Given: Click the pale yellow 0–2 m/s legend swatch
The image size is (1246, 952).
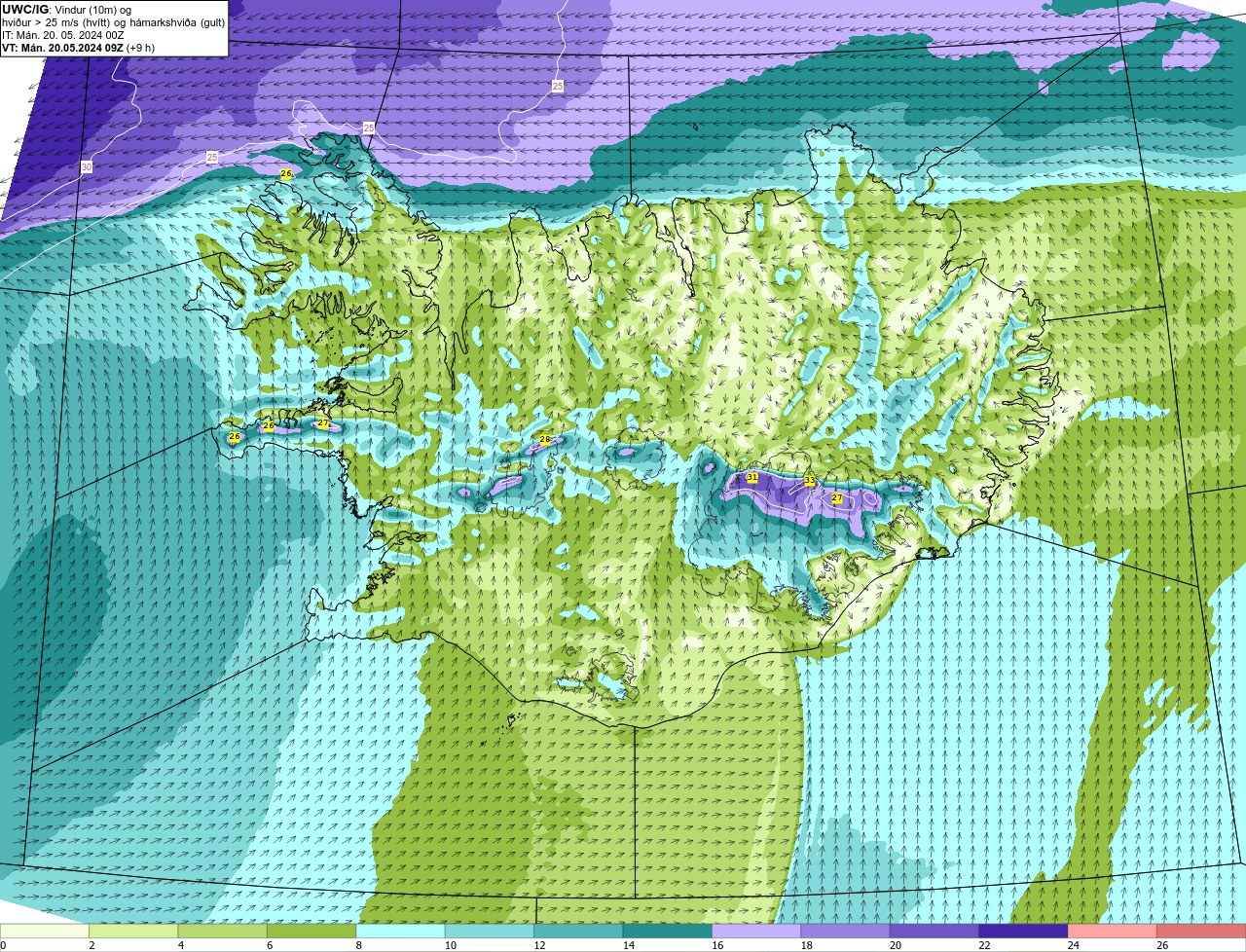Looking at the screenshot, I should tap(46, 931).
